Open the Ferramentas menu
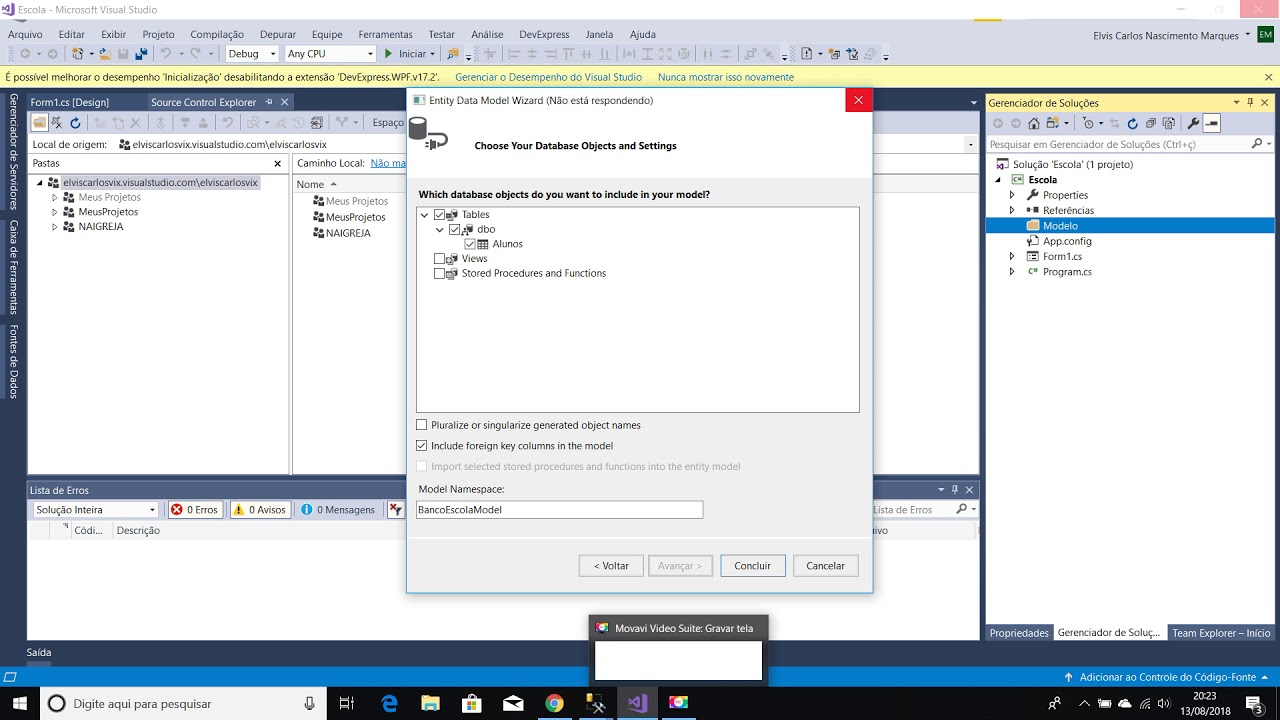 click(x=385, y=34)
